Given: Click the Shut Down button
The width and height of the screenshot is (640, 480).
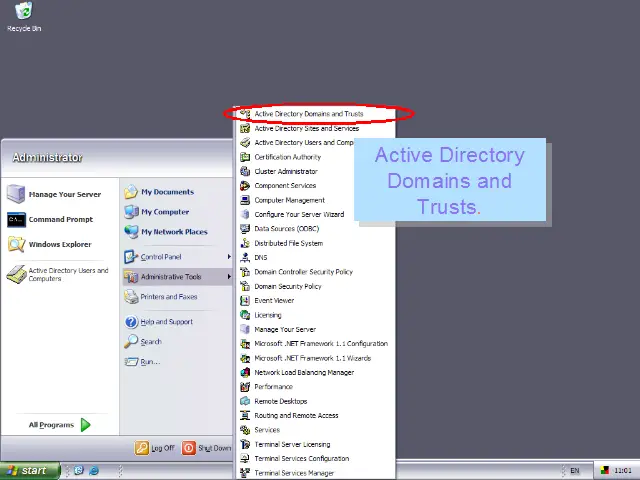Looking at the screenshot, I should tap(207, 448).
